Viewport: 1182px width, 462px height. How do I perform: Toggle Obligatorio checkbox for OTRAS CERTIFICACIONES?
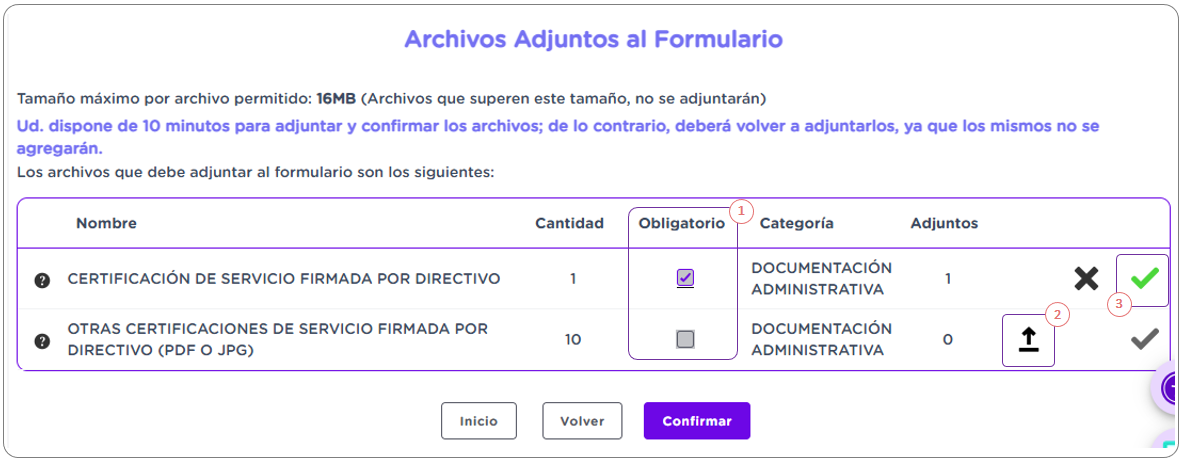(x=685, y=339)
